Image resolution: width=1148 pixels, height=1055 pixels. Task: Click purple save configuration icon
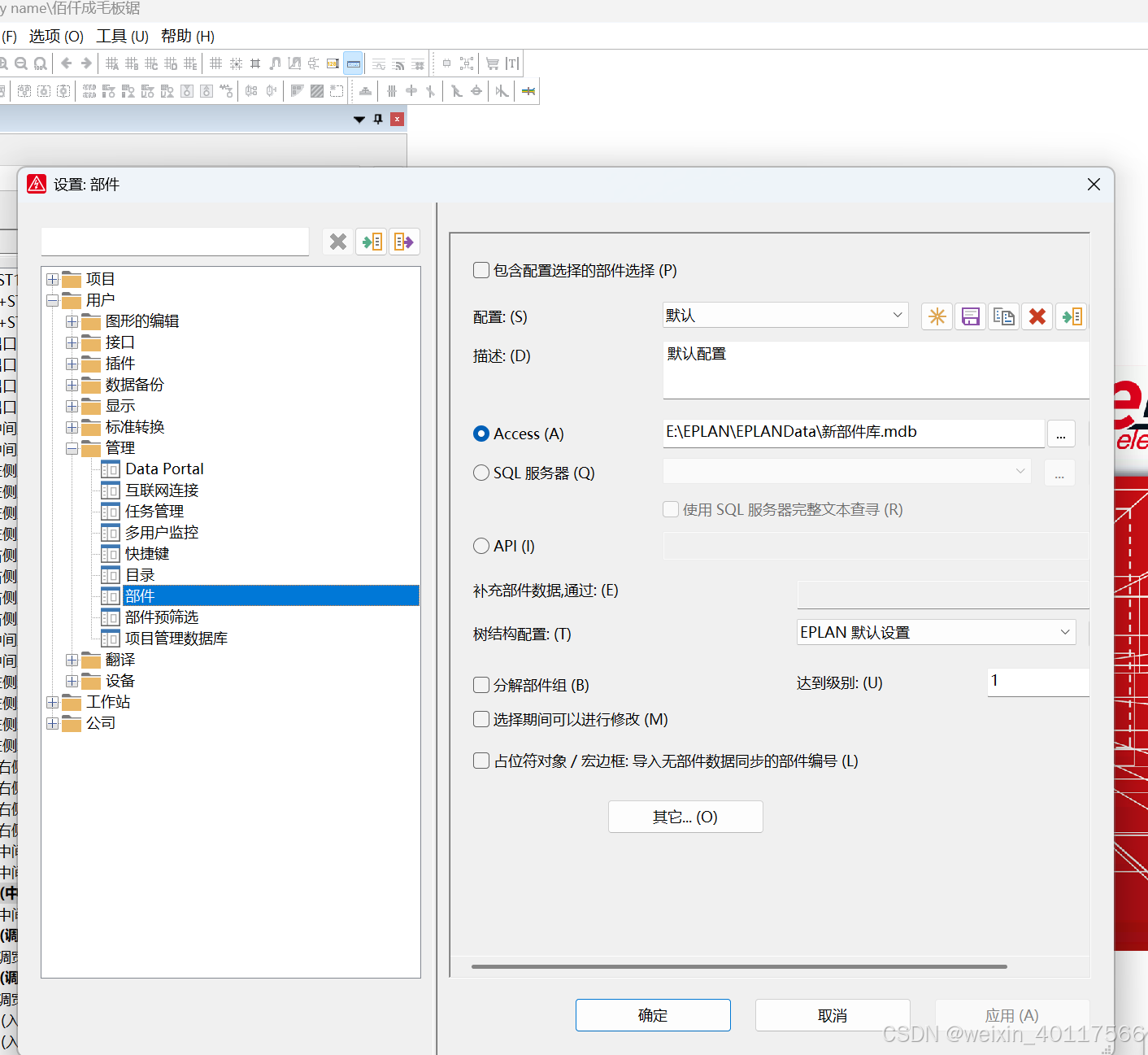click(x=971, y=316)
